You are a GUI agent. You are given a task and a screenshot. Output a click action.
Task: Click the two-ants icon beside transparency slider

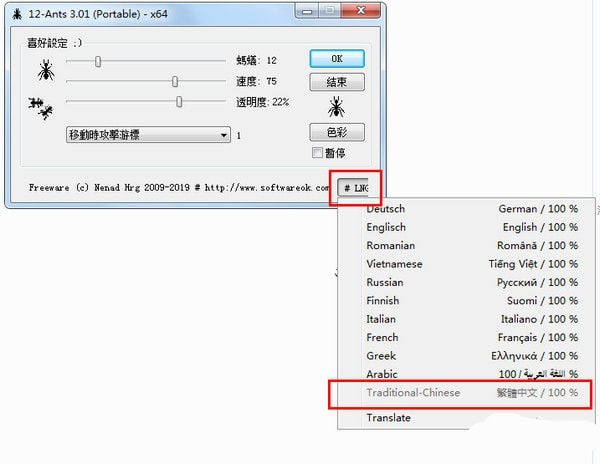click(x=41, y=108)
